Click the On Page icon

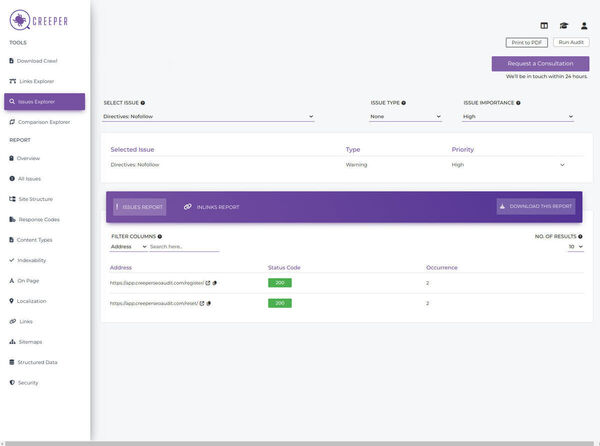tap(12, 280)
